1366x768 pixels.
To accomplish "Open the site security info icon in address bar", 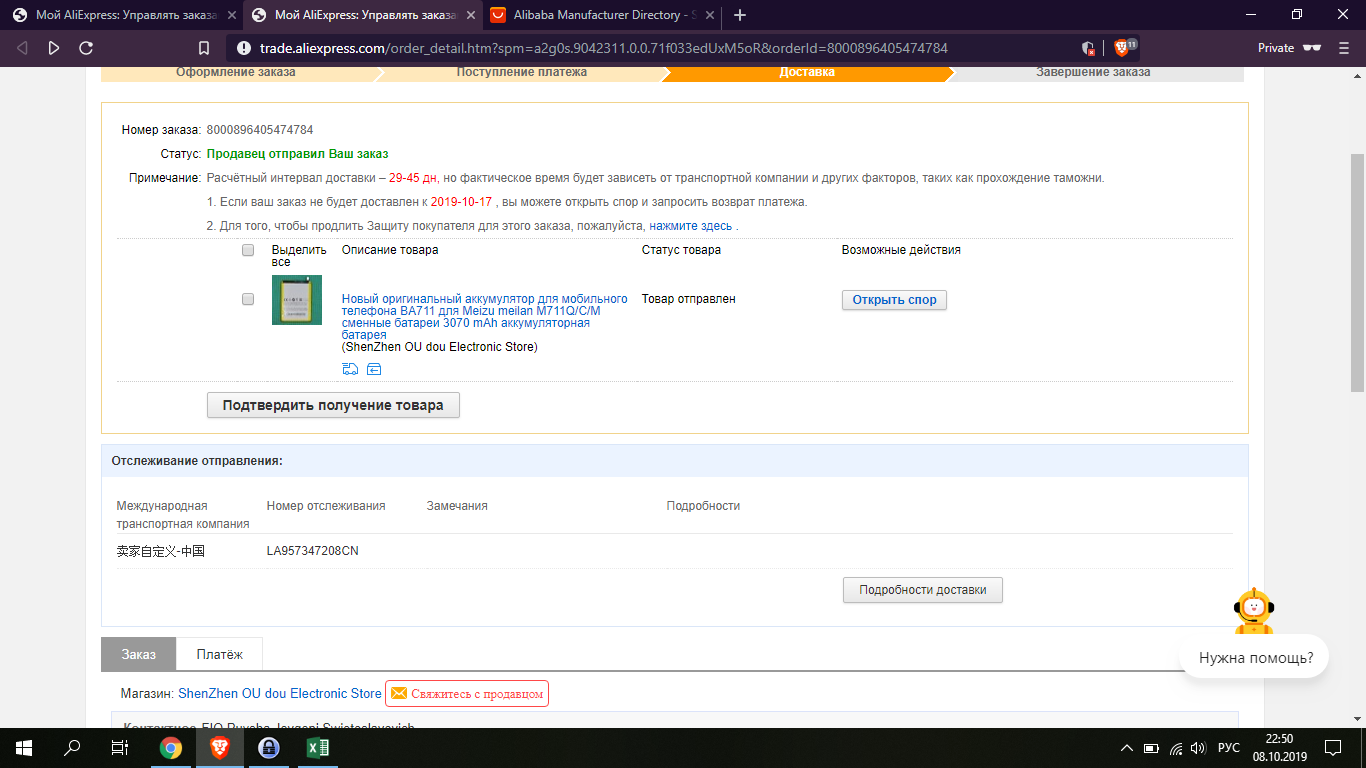I will [244, 48].
